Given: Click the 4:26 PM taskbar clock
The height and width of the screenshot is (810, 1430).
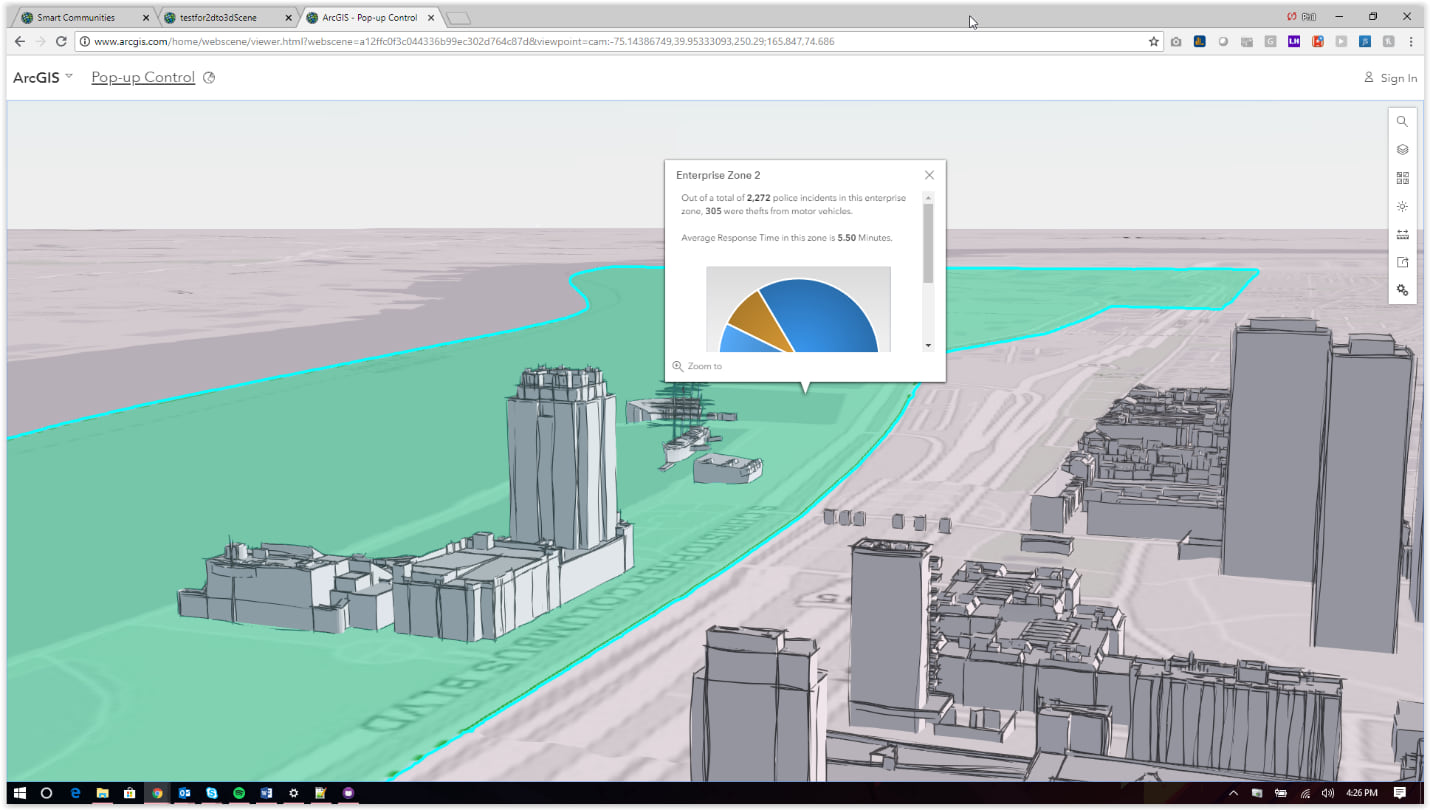Looking at the screenshot, I should pyautogui.click(x=1361, y=793).
